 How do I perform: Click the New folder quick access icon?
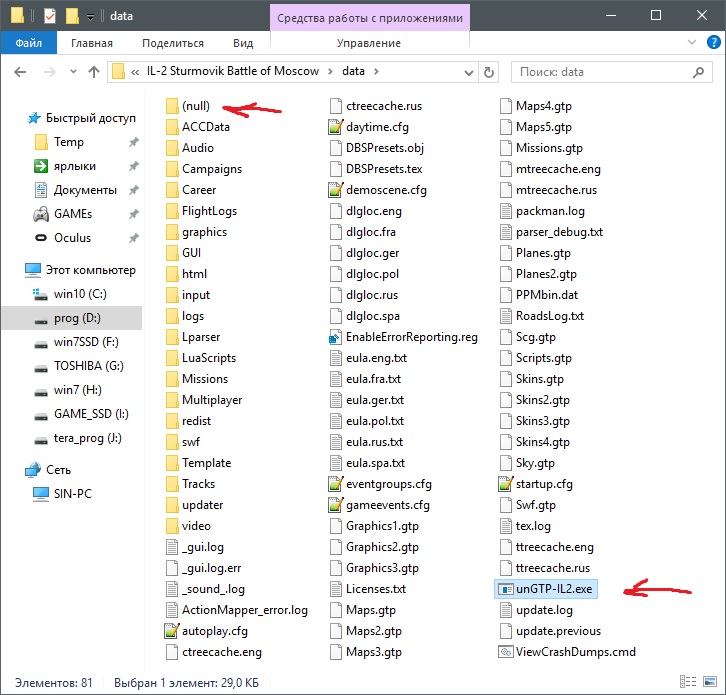[72, 16]
